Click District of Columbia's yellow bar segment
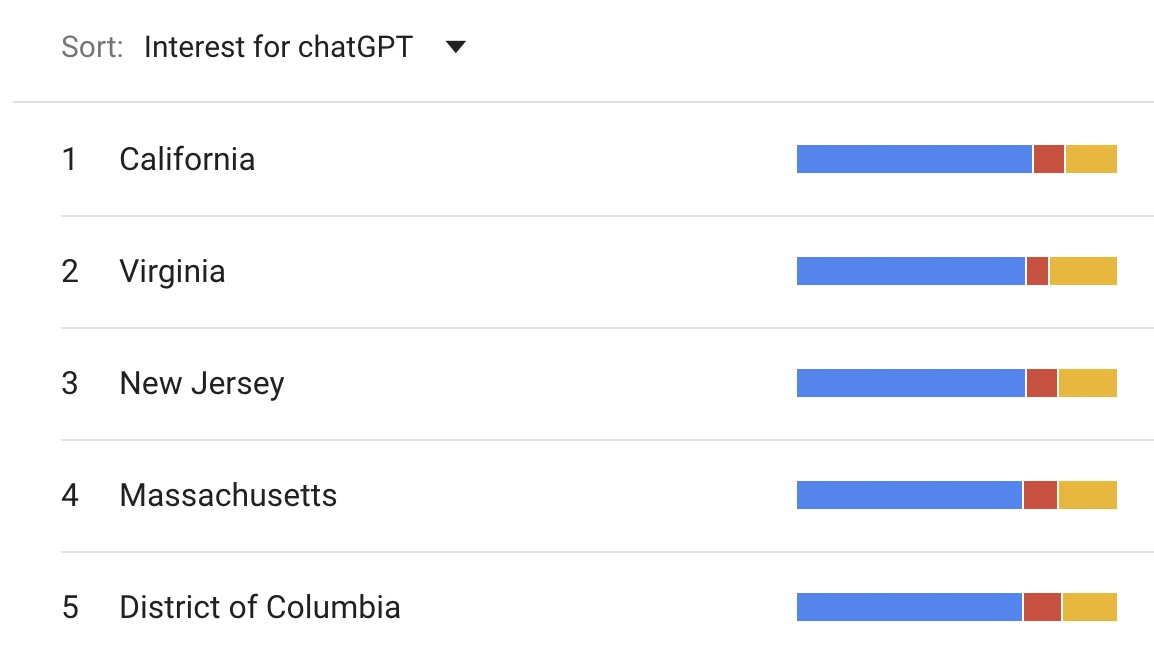Viewport: 1154px width, 650px height. [x=1089, y=607]
